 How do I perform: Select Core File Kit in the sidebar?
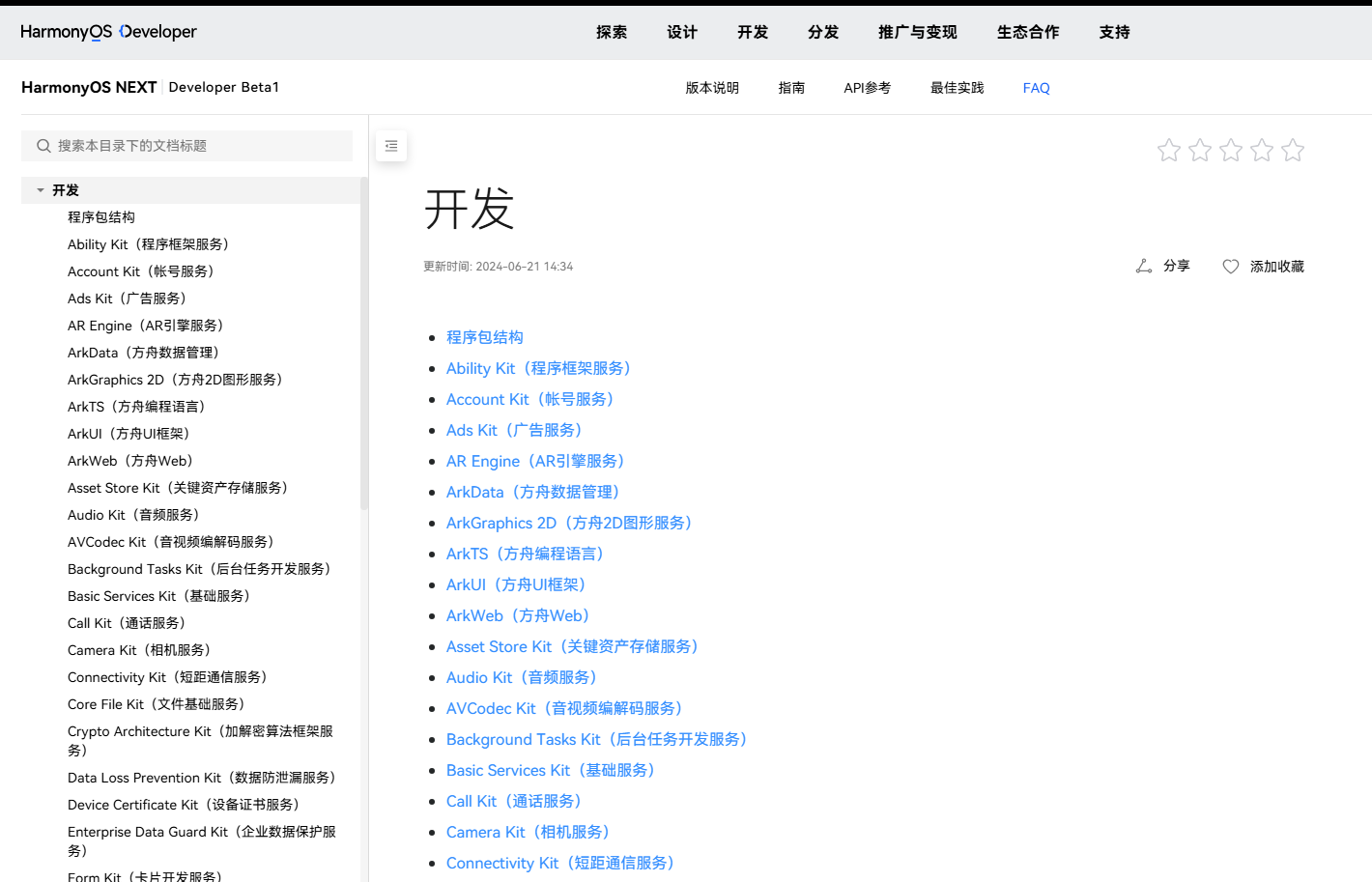[159, 704]
